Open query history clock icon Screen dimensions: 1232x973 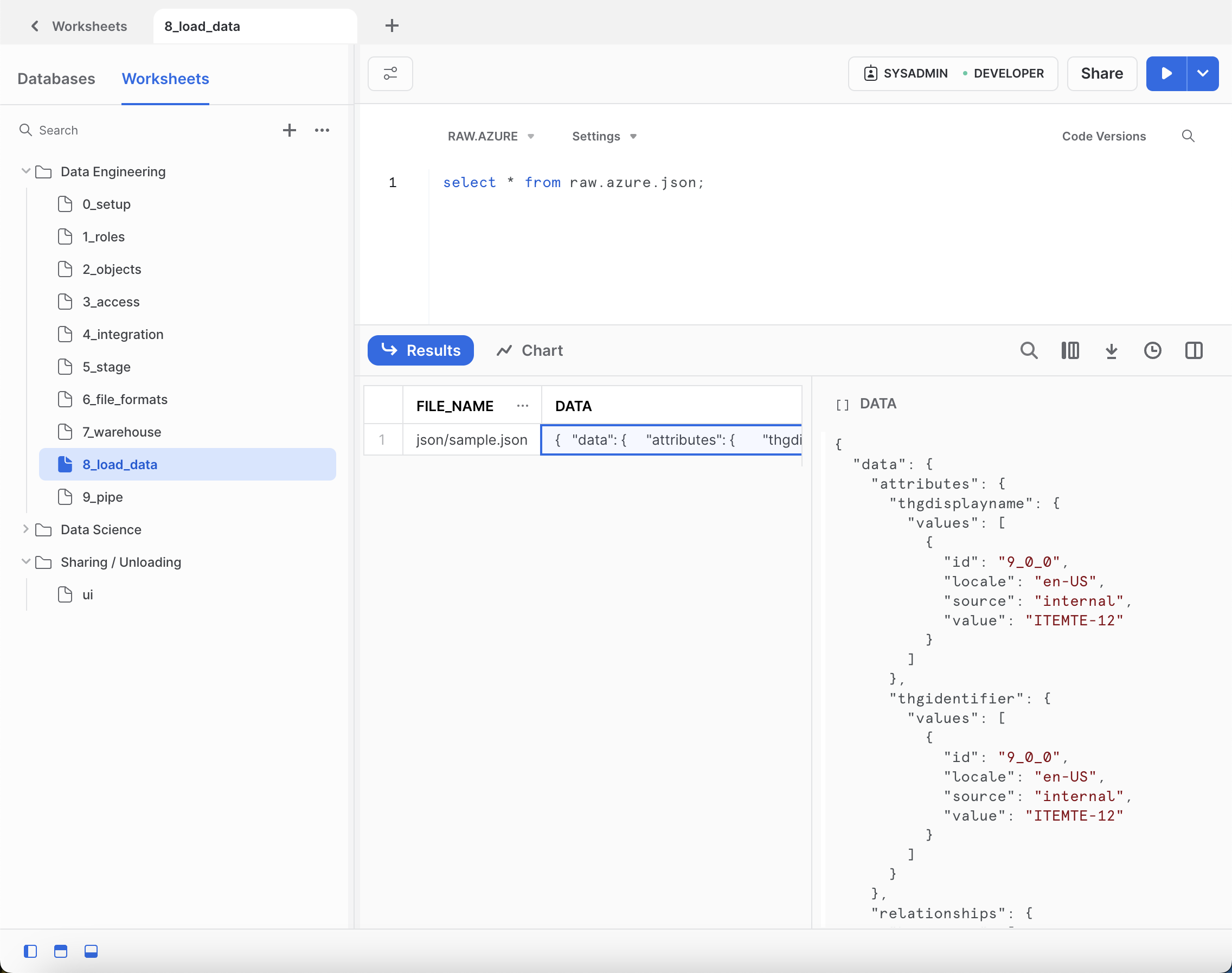point(1152,350)
